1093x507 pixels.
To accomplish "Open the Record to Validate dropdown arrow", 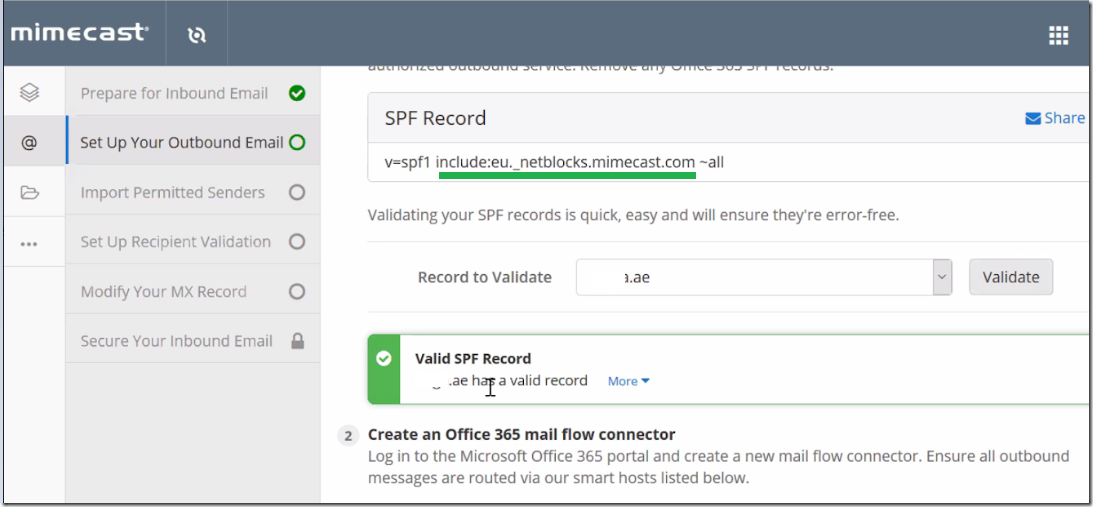I will [942, 277].
